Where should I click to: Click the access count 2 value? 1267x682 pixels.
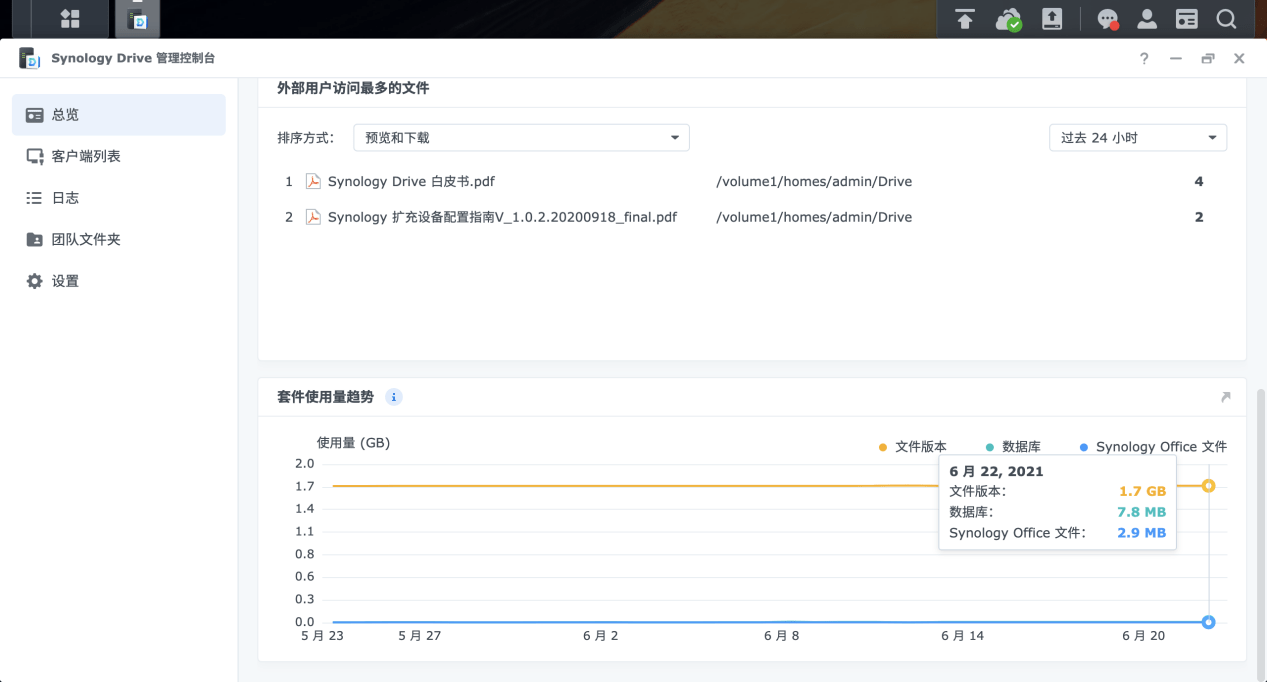[x=1199, y=217]
